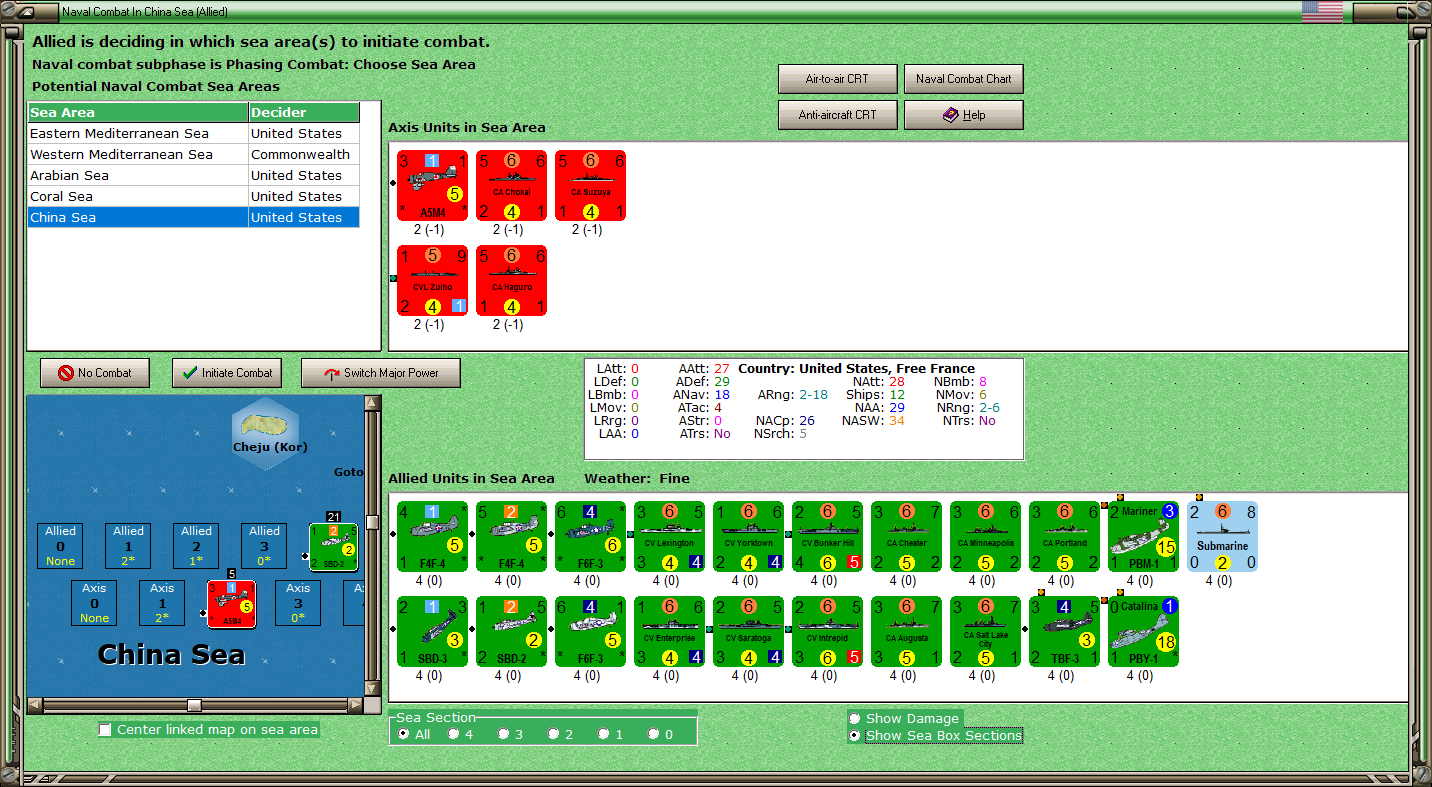Select the Coral Sea row

point(193,196)
